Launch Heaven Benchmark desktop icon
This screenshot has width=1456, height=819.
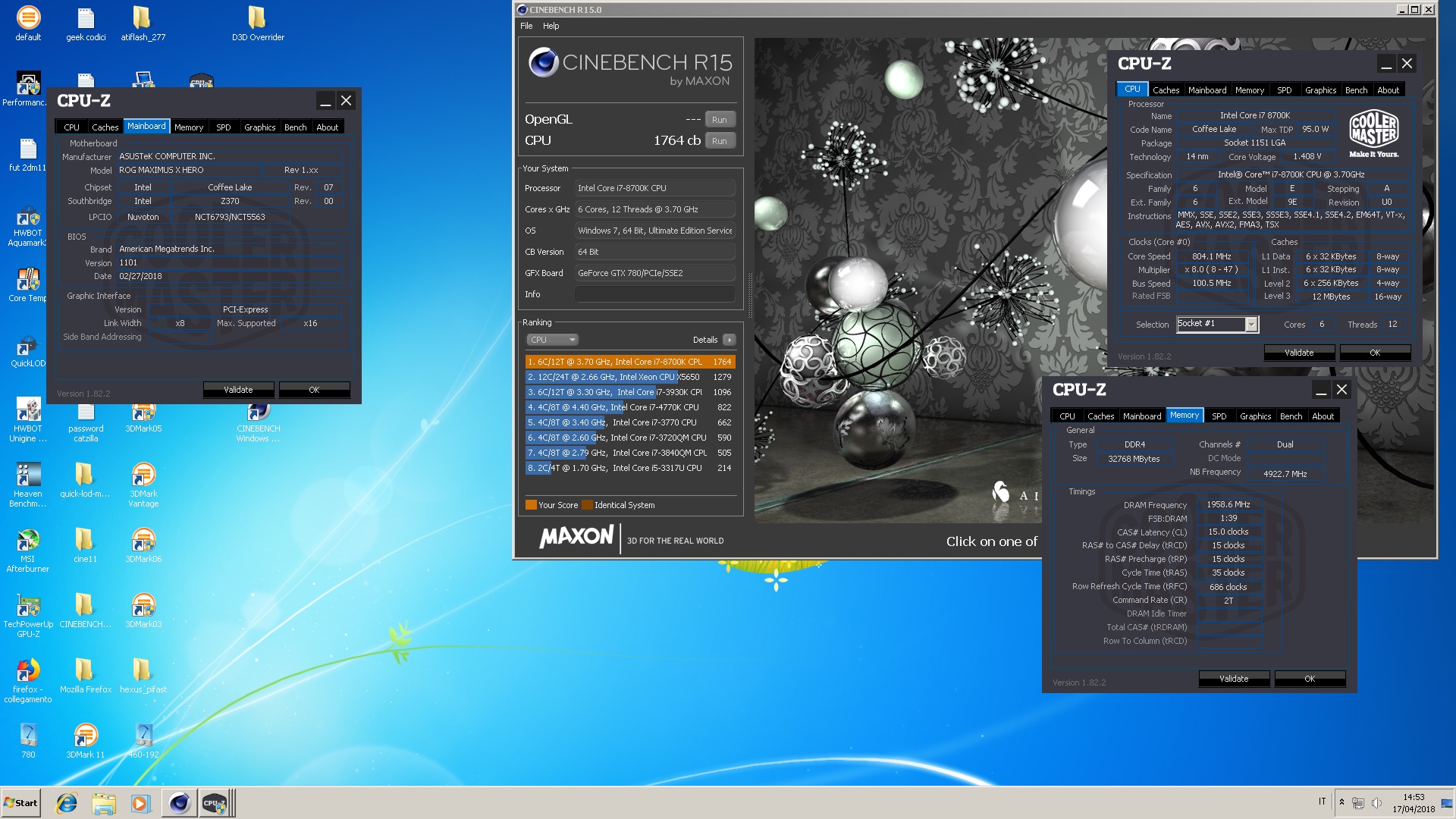tap(28, 485)
